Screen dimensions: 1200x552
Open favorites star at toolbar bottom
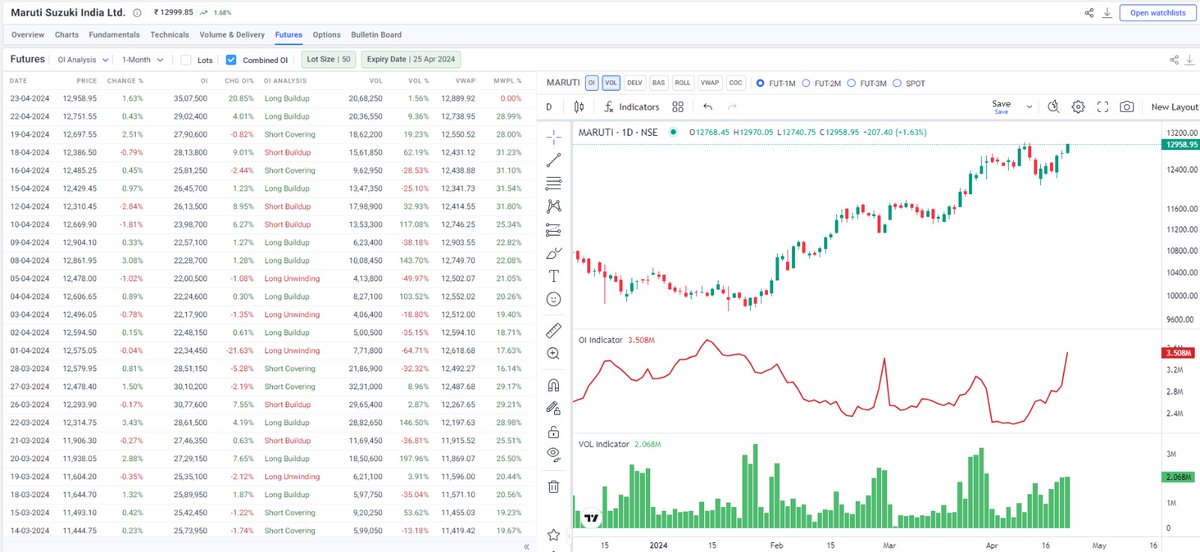point(554,536)
